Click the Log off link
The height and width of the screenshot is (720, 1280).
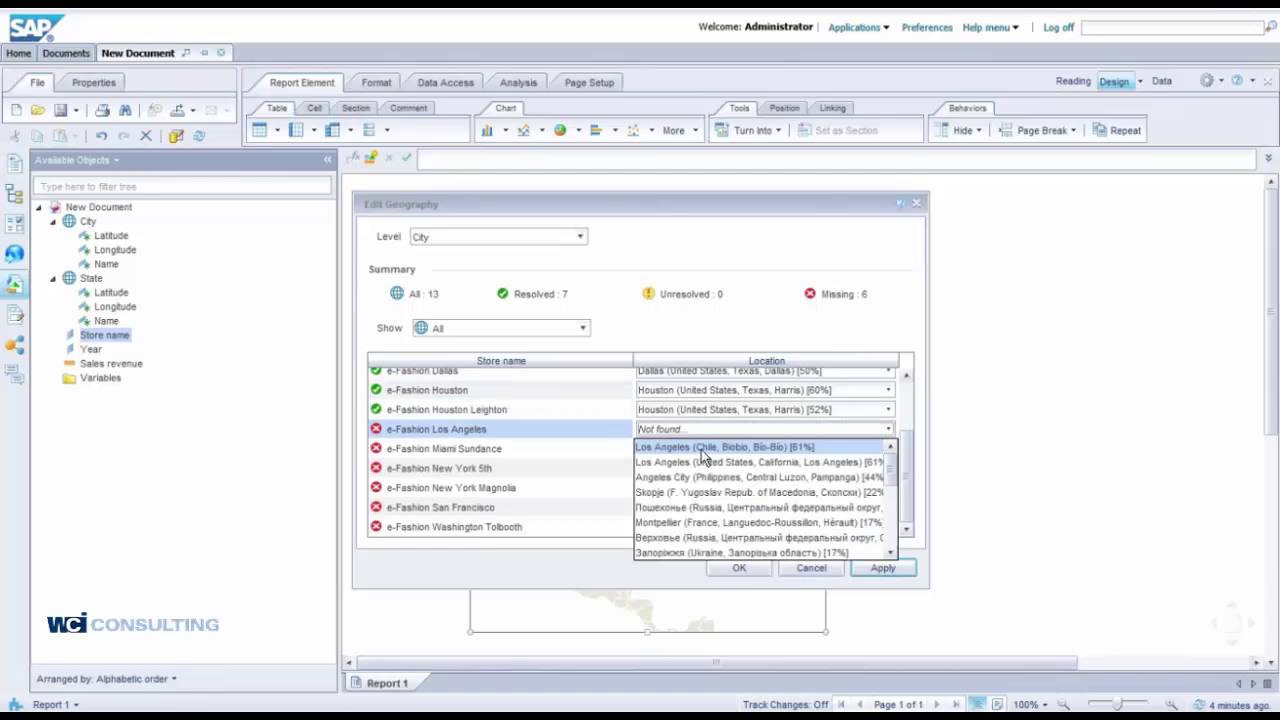coord(1058,28)
